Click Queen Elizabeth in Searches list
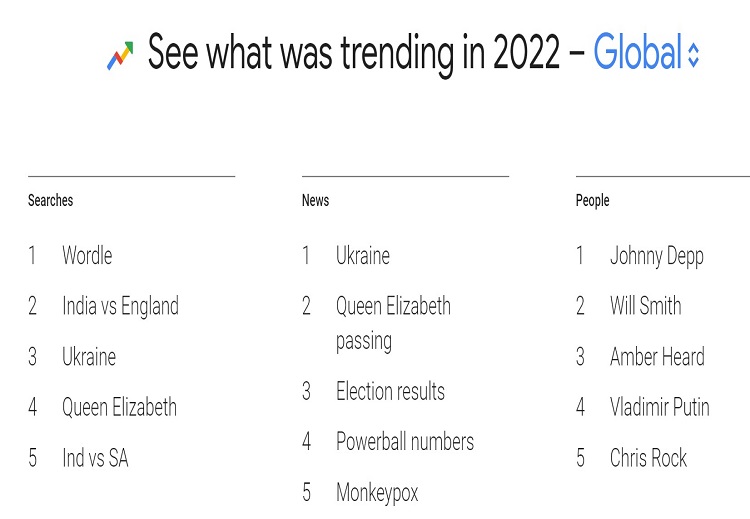Image resolution: width=750 pixels, height=519 pixels. tap(120, 408)
